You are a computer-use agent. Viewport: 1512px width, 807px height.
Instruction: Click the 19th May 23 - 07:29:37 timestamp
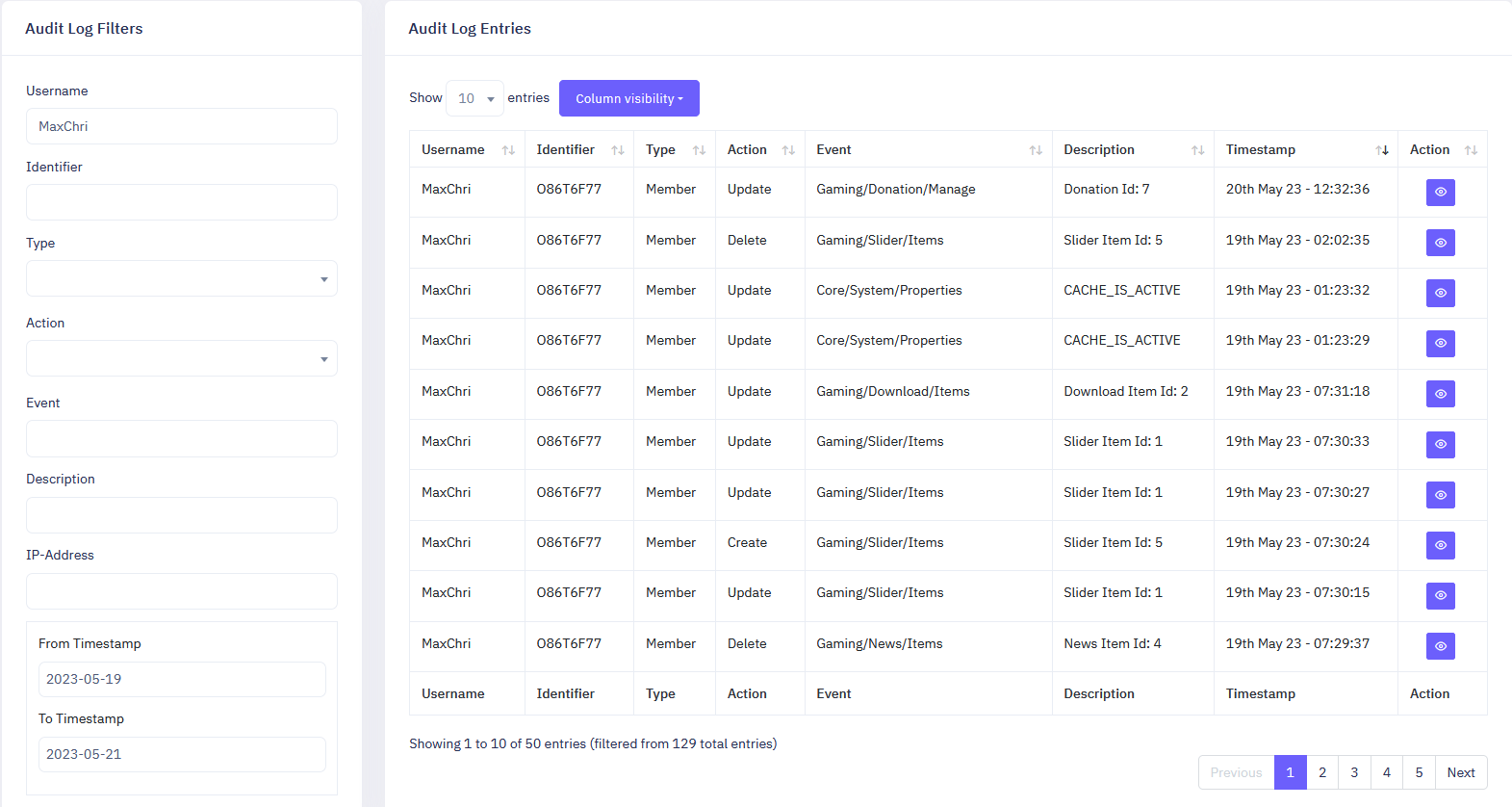1297,643
